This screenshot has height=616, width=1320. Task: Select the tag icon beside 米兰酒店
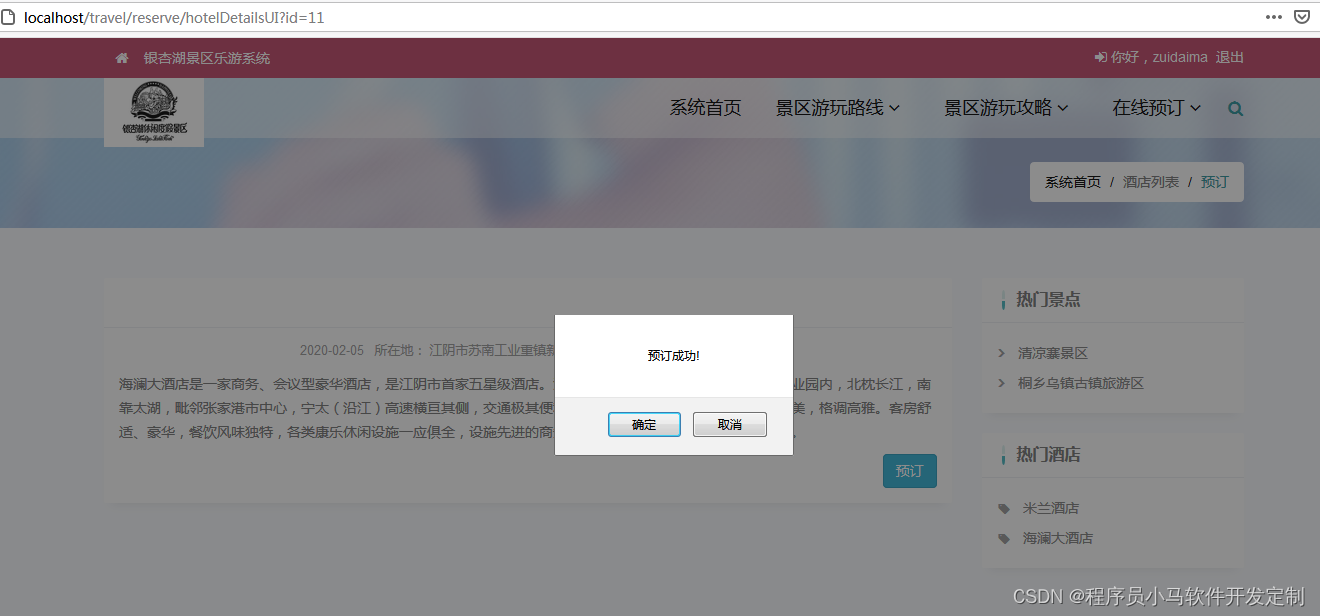click(1003, 508)
